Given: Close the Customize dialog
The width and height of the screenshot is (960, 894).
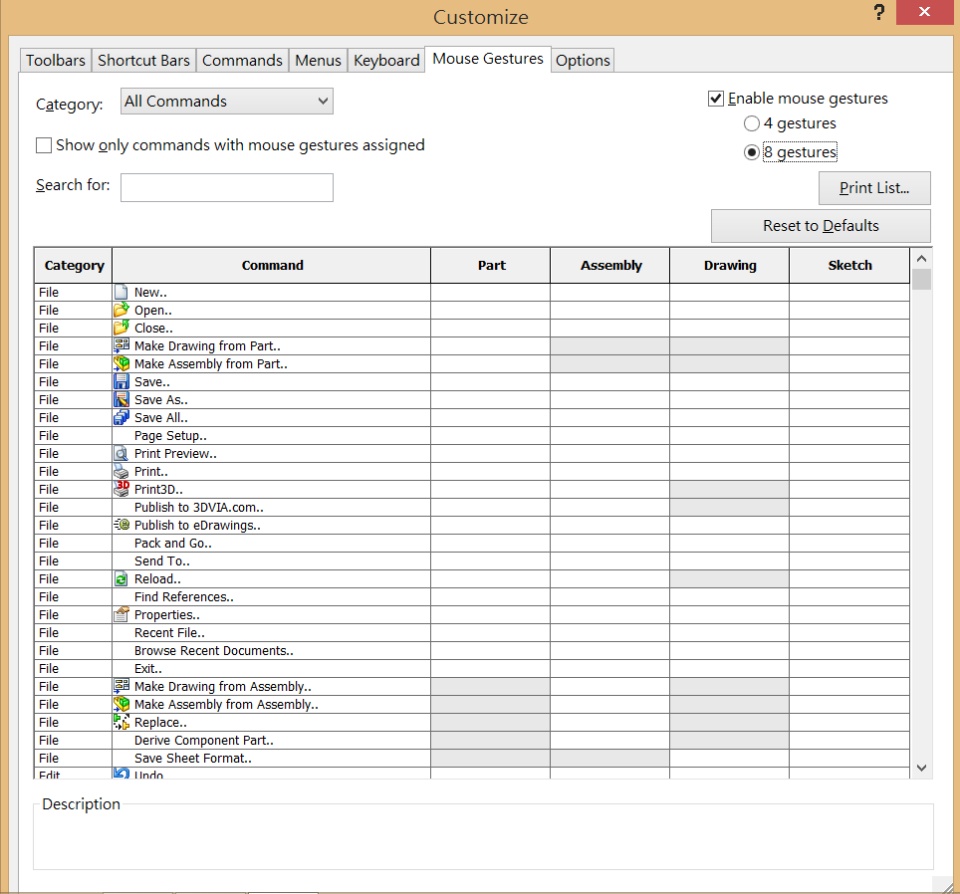Looking at the screenshot, I should click(924, 12).
